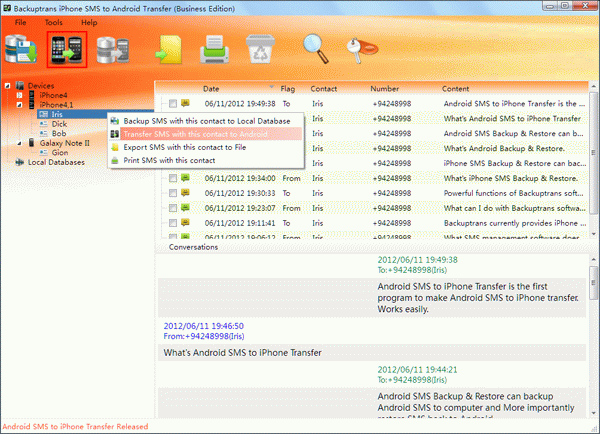600x434 pixels.
Task: Click the contact card icon beside Gion
Action: coord(44,152)
